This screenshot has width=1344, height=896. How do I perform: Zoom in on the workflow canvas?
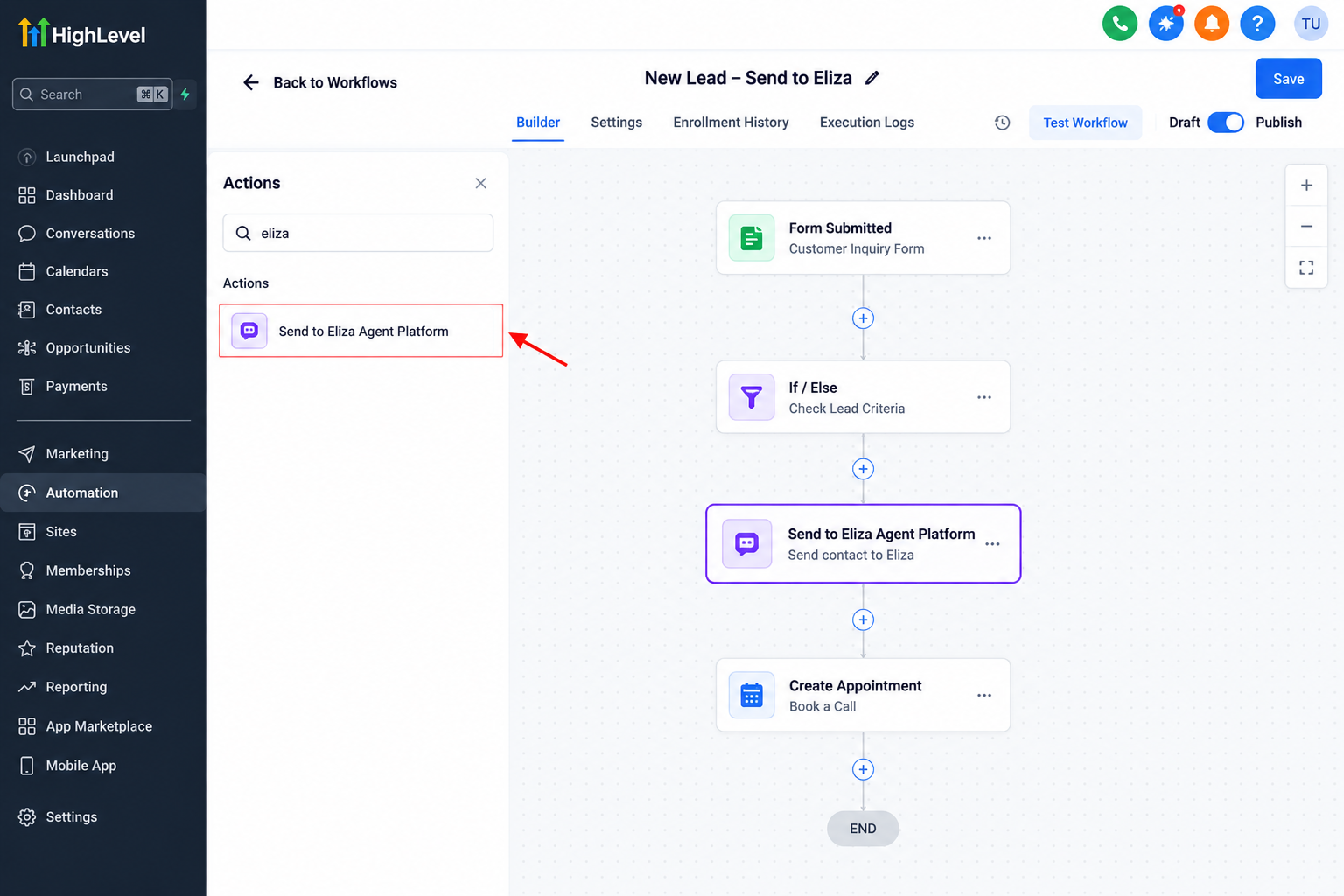coord(1306,185)
